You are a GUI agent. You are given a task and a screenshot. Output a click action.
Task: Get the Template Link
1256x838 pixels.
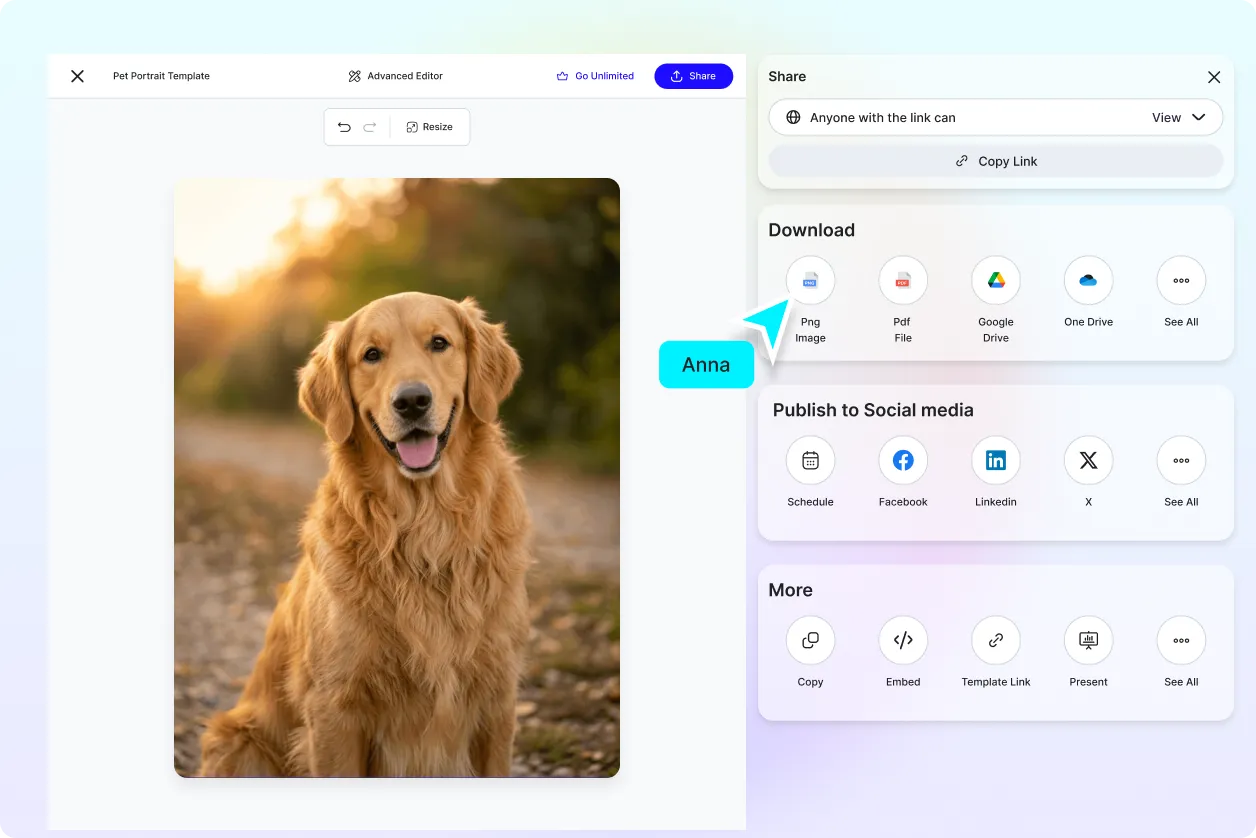point(996,641)
